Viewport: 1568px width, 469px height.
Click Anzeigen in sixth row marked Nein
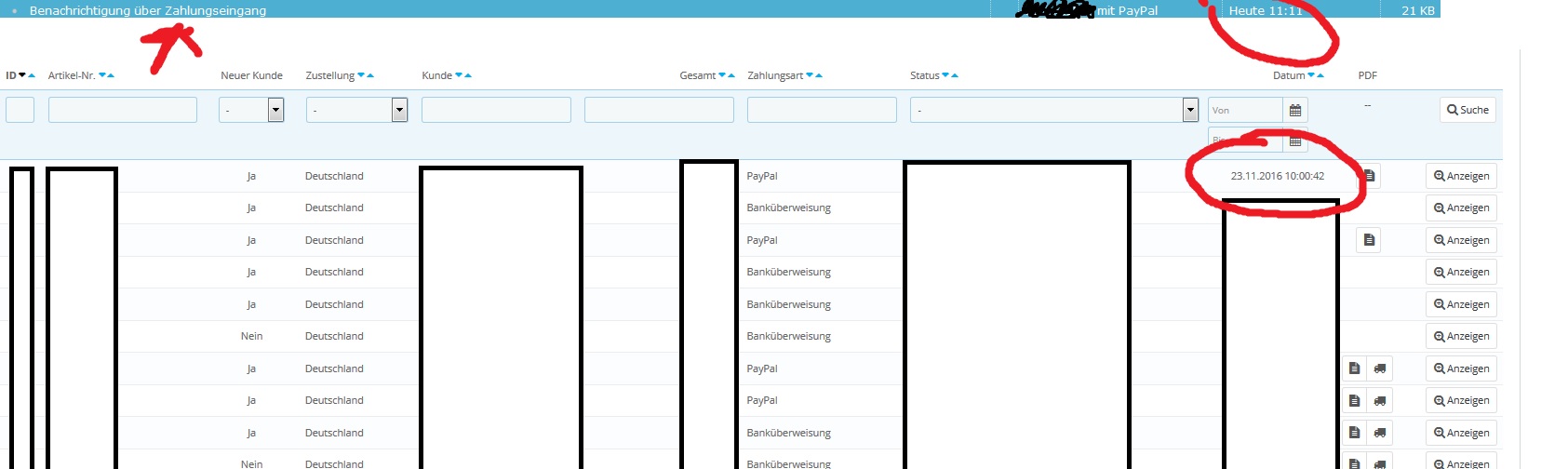click(x=1461, y=337)
